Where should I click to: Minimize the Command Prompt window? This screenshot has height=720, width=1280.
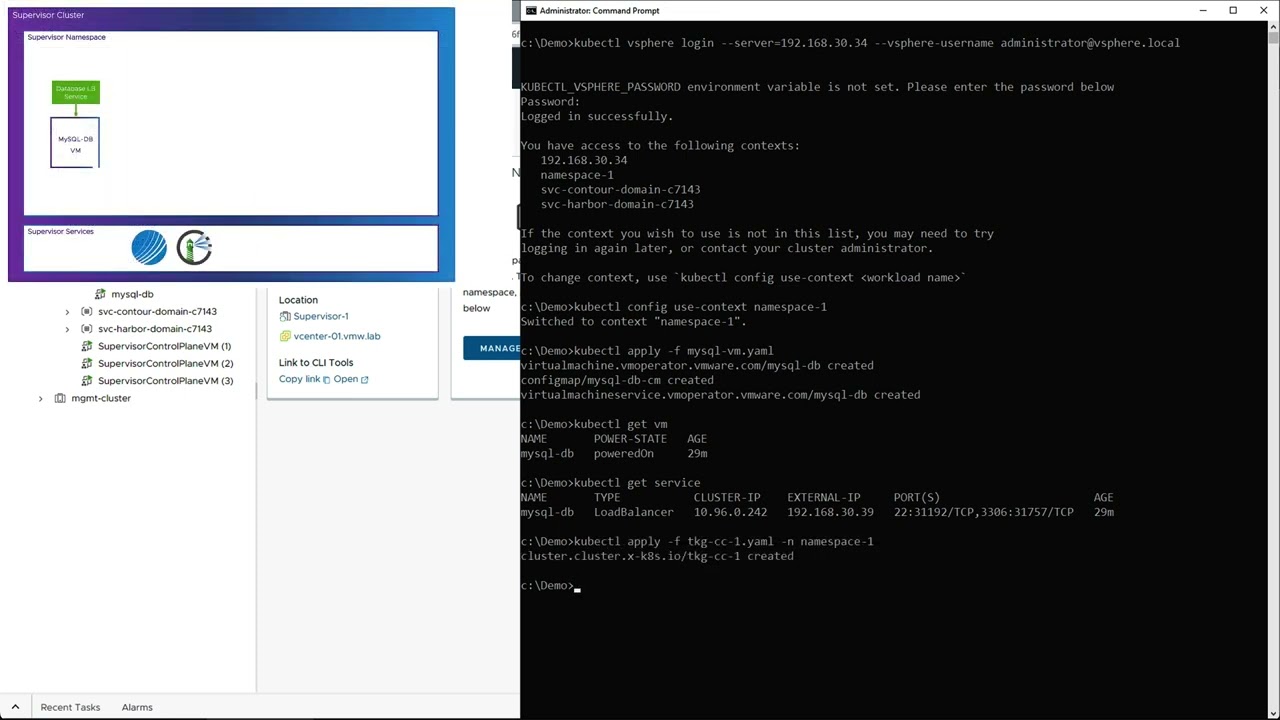click(1203, 10)
